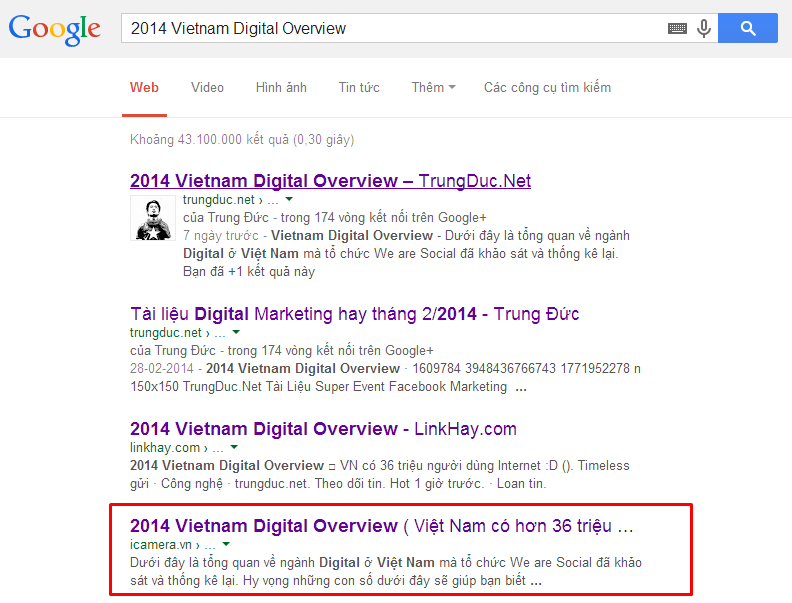Click 'của Trung Đức' author under the first result

point(226,218)
